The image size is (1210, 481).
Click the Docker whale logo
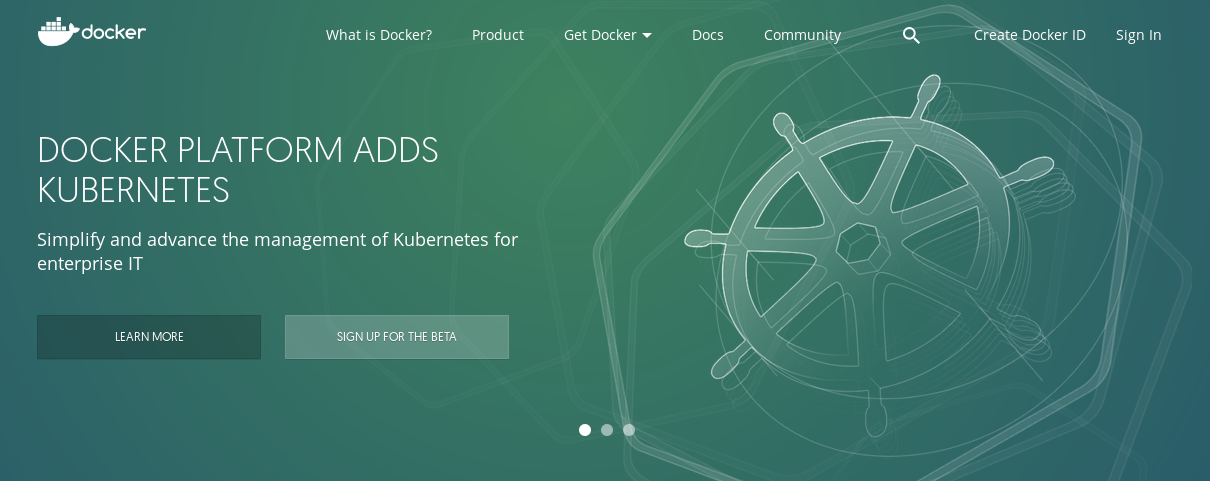tap(92, 32)
